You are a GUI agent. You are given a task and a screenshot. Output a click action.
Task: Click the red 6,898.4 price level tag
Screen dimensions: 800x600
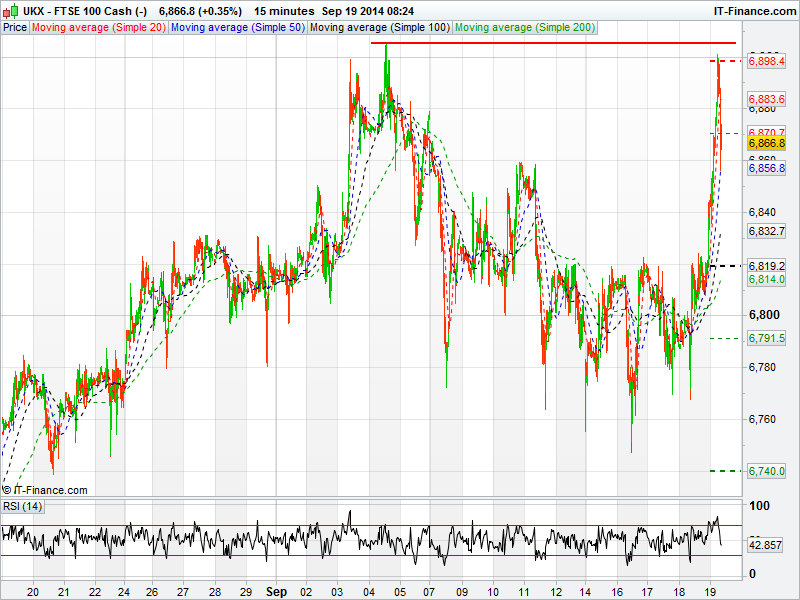point(767,62)
